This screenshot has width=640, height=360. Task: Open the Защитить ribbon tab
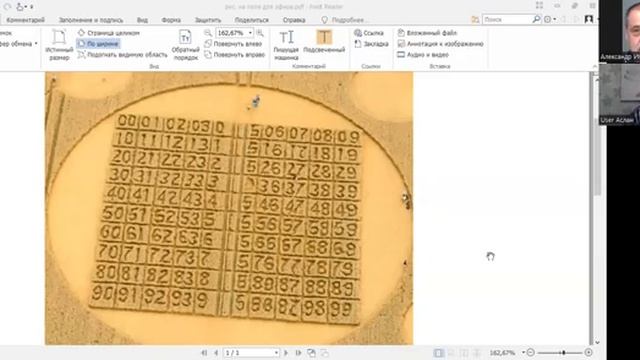coord(208,20)
